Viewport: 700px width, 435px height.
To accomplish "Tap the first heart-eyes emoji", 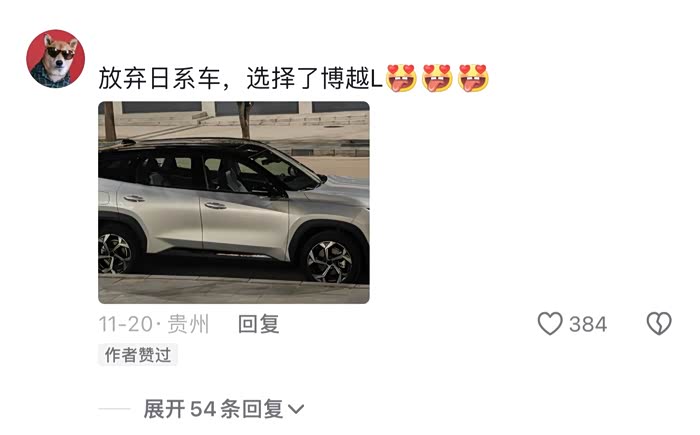I will point(401,78).
